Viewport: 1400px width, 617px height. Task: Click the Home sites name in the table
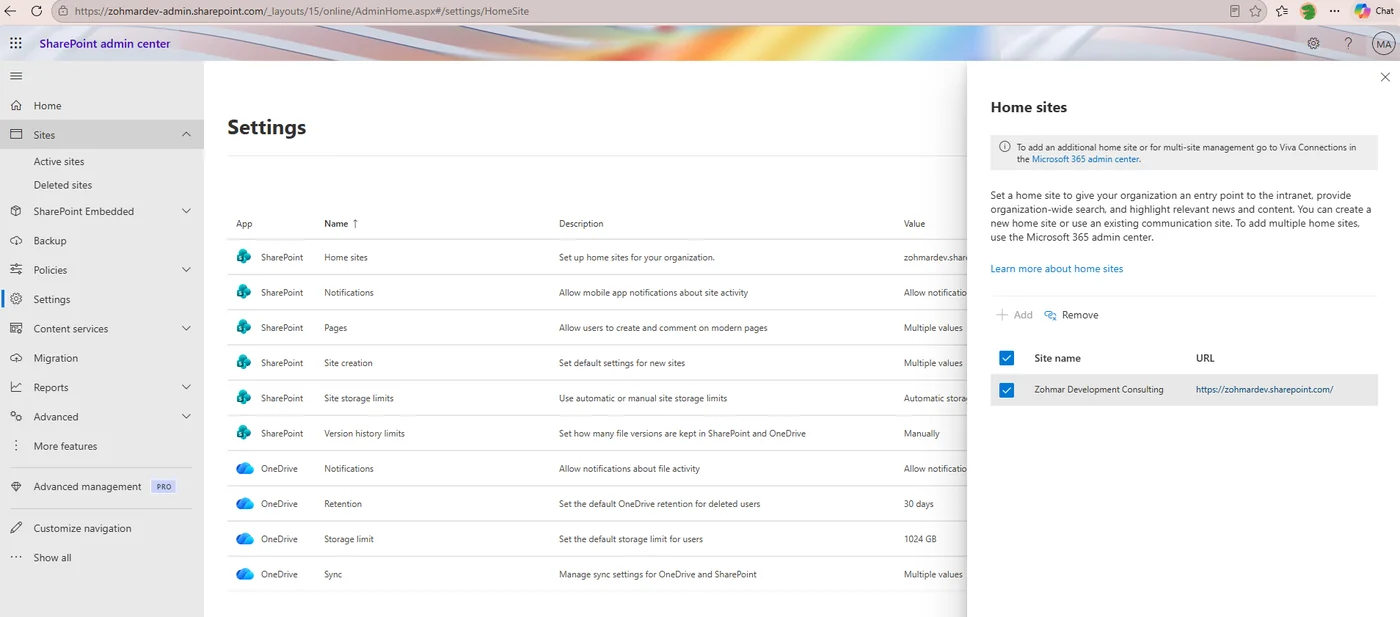pyautogui.click(x=346, y=257)
